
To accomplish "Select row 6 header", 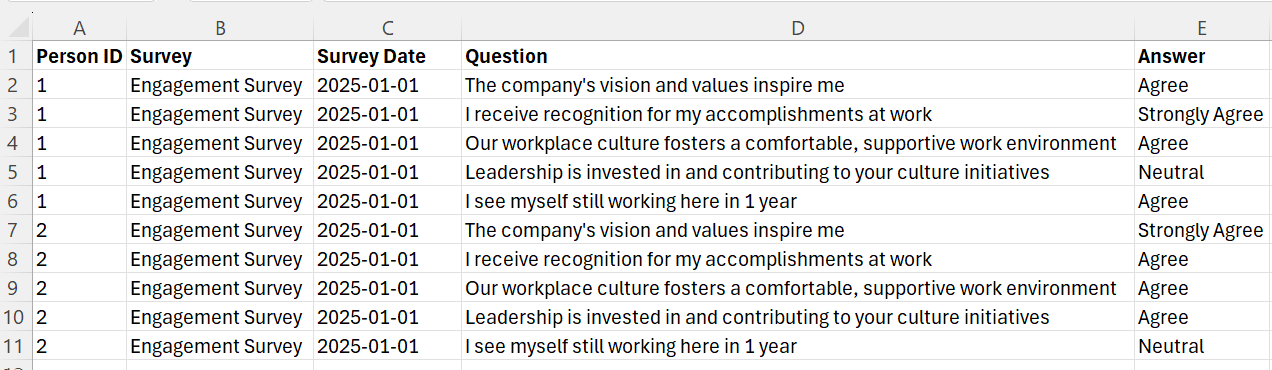I will click(x=16, y=201).
